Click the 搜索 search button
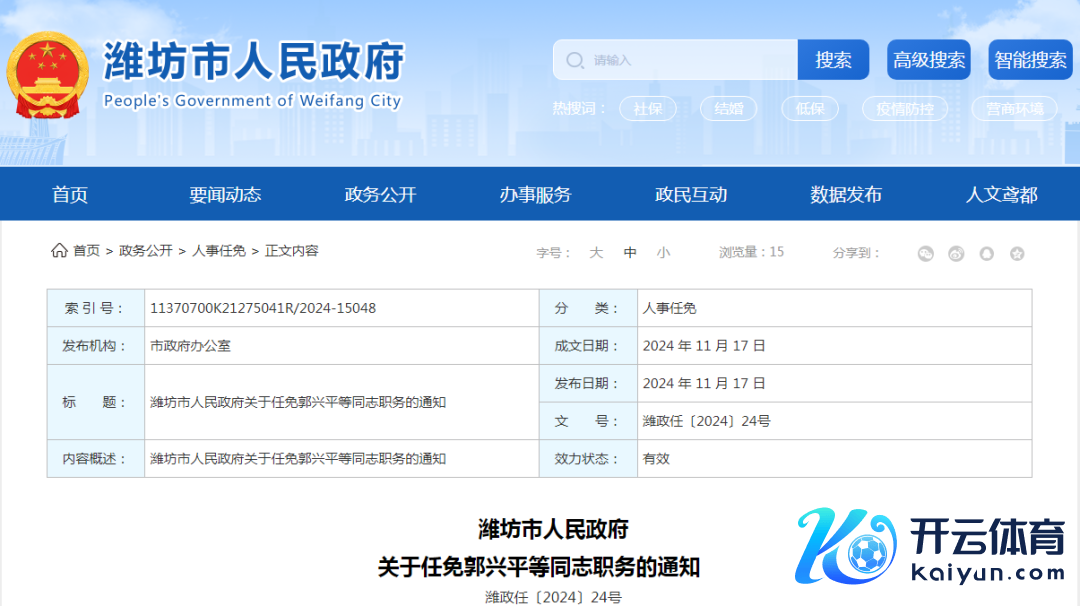The width and height of the screenshot is (1080, 606). coord(833,60)
